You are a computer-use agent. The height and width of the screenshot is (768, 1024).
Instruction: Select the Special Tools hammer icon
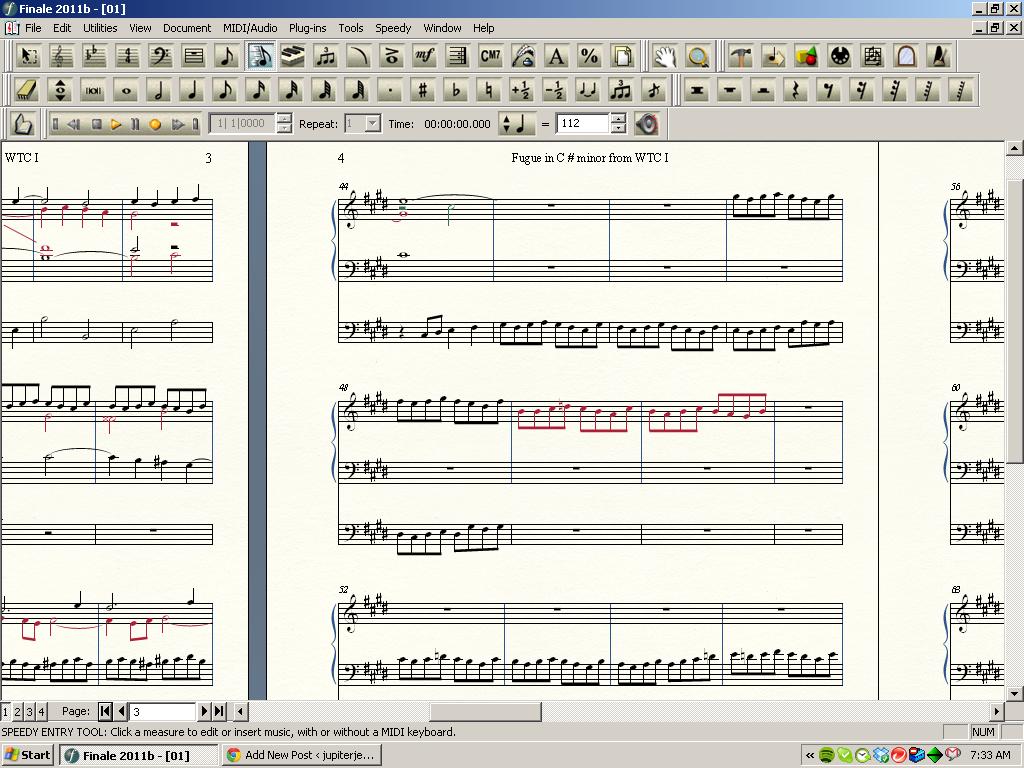(741, 56)
